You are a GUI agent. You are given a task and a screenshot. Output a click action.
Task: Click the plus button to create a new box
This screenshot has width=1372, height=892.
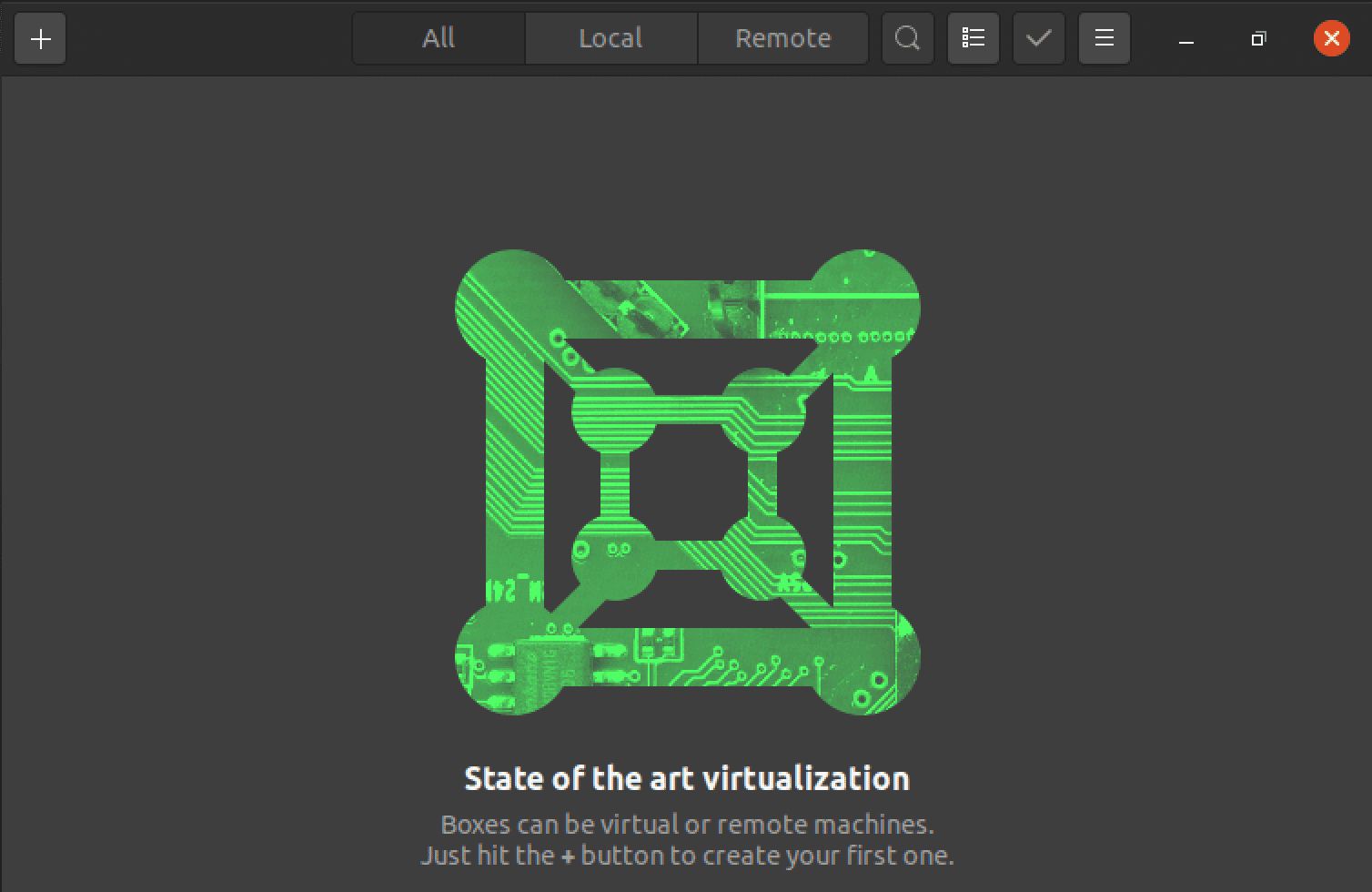(x=40, y=38)
